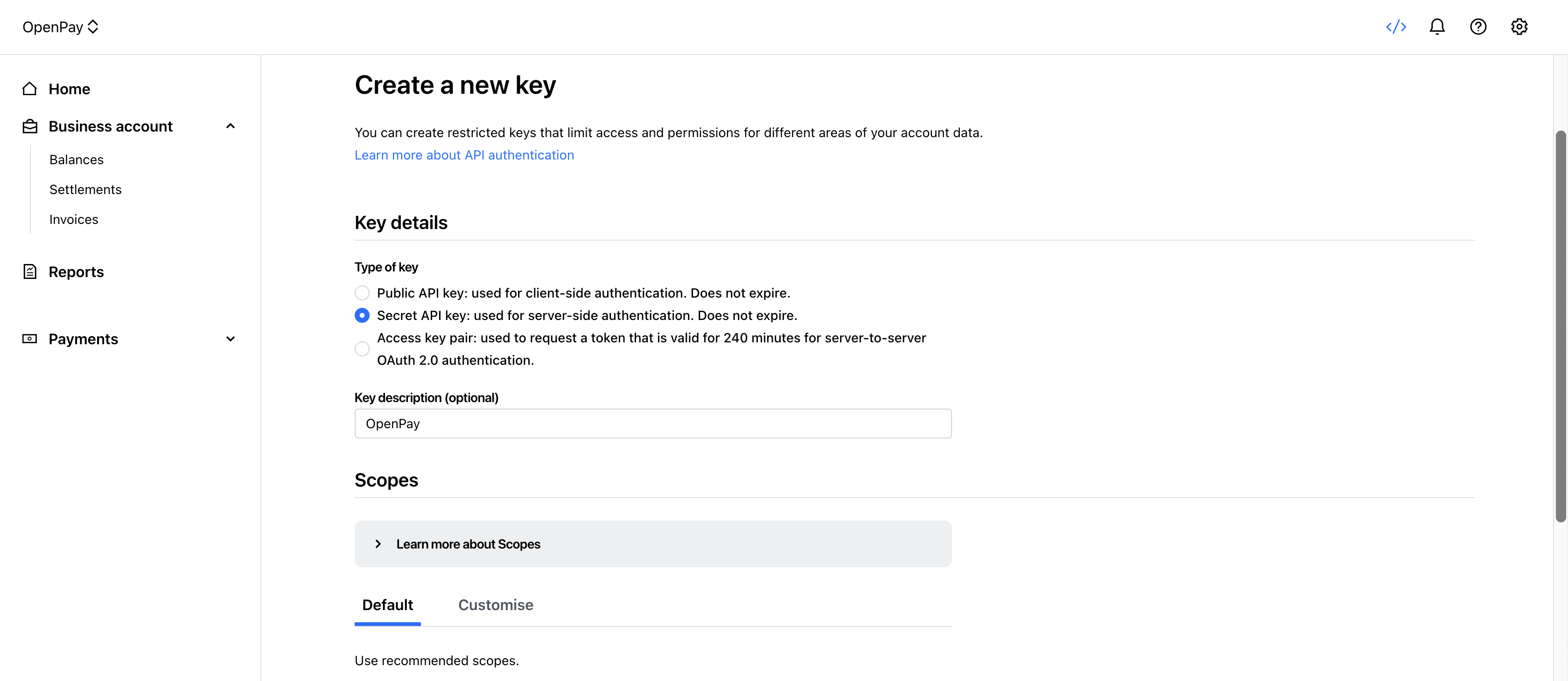Select the Public API key radio button

[362, 293]
